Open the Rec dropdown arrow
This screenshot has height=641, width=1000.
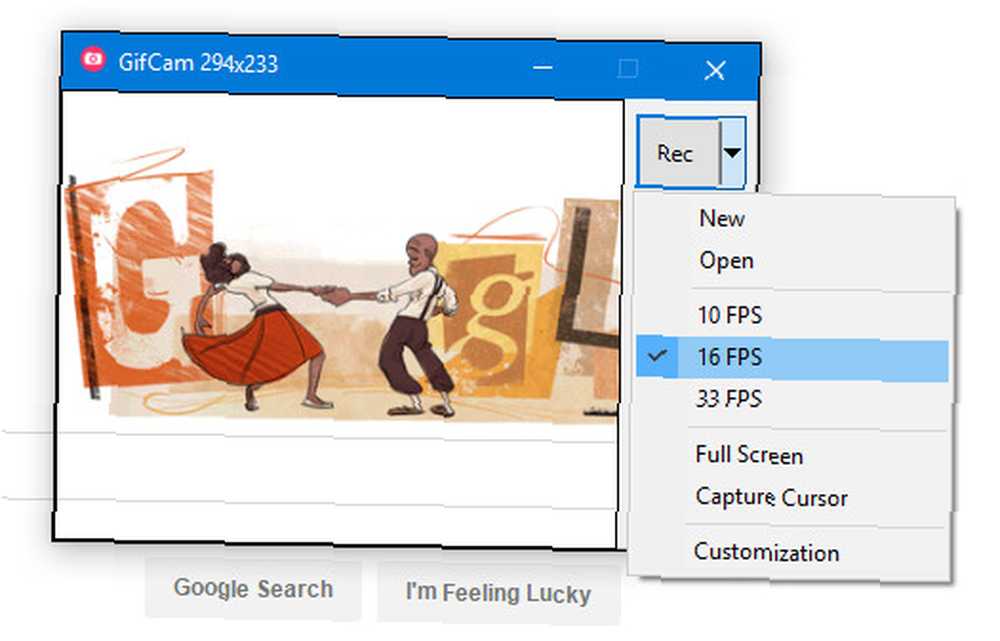point(733,153)
